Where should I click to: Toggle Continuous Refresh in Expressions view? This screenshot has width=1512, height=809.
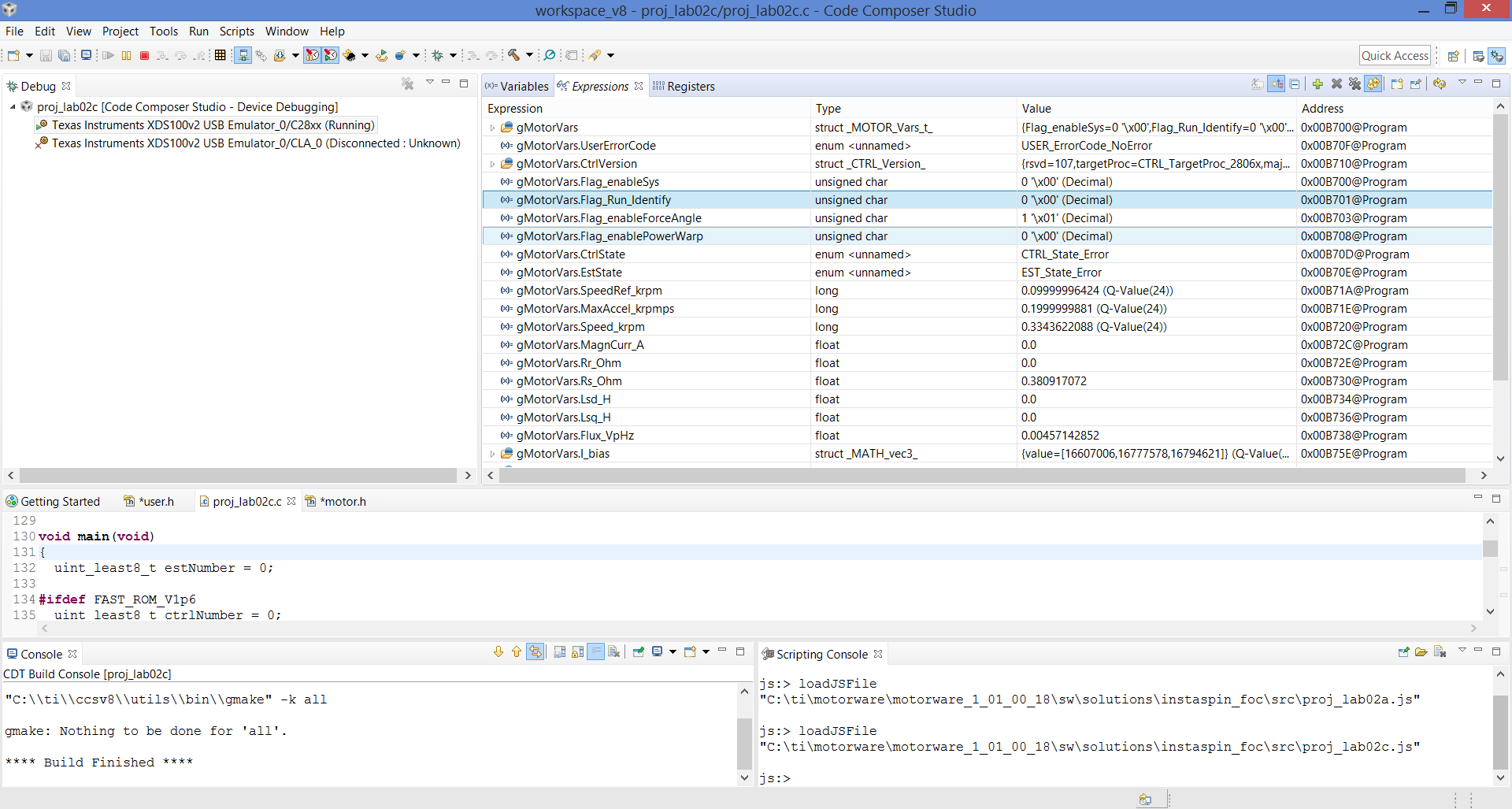click(1373, 84)
